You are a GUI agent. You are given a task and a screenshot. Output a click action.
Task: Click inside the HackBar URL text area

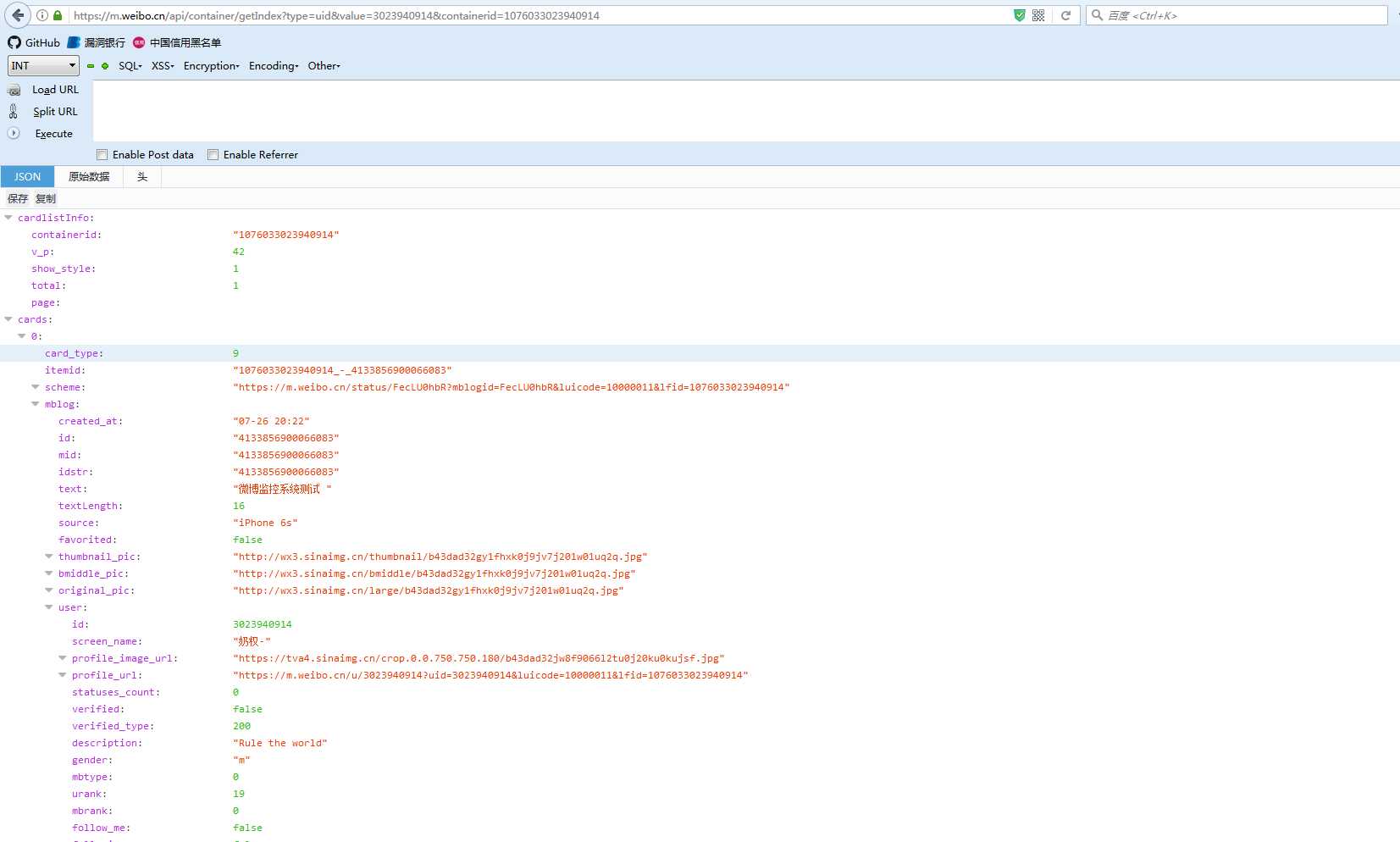[745, 111]
